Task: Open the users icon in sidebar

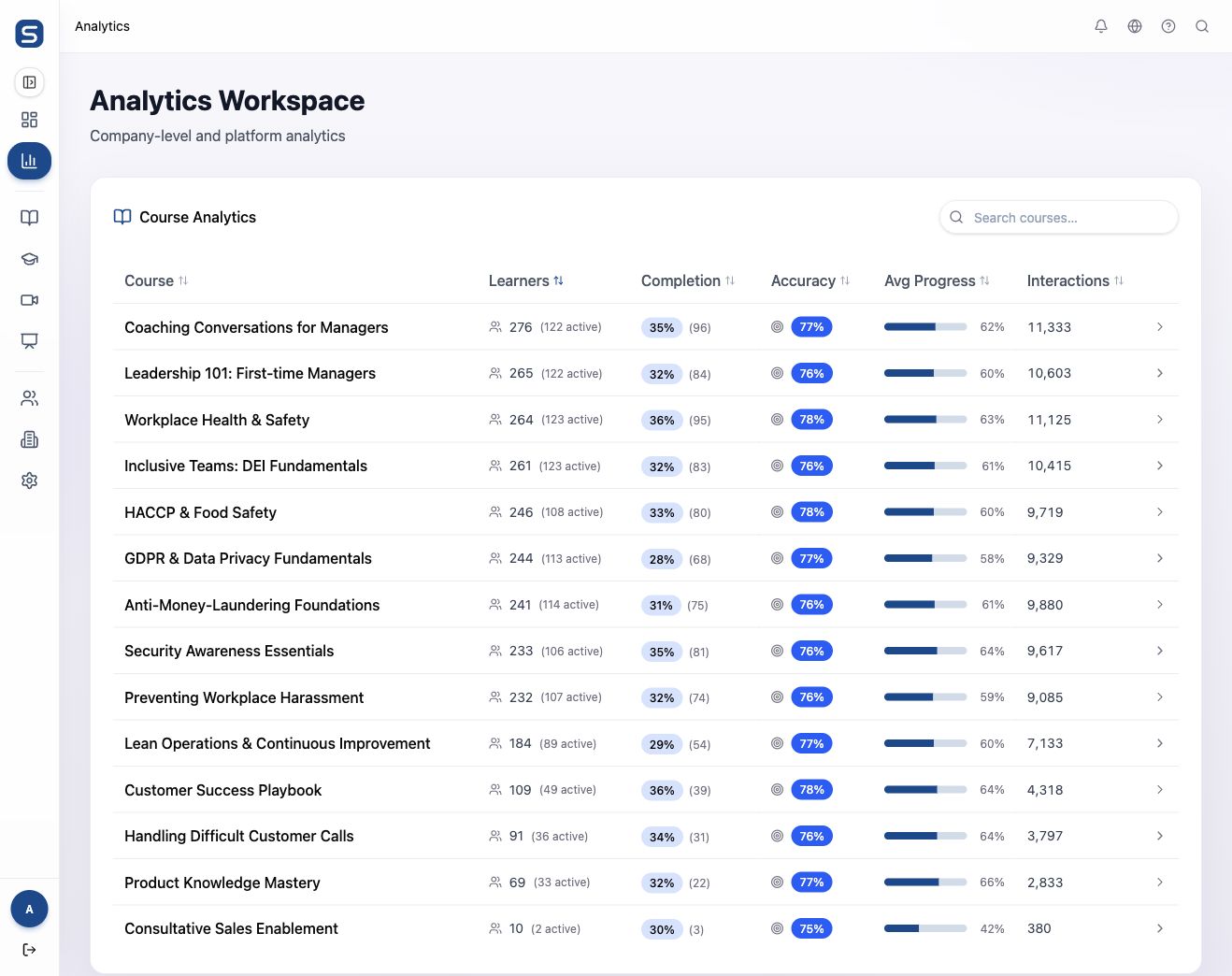Action: [x=29, y=398]
